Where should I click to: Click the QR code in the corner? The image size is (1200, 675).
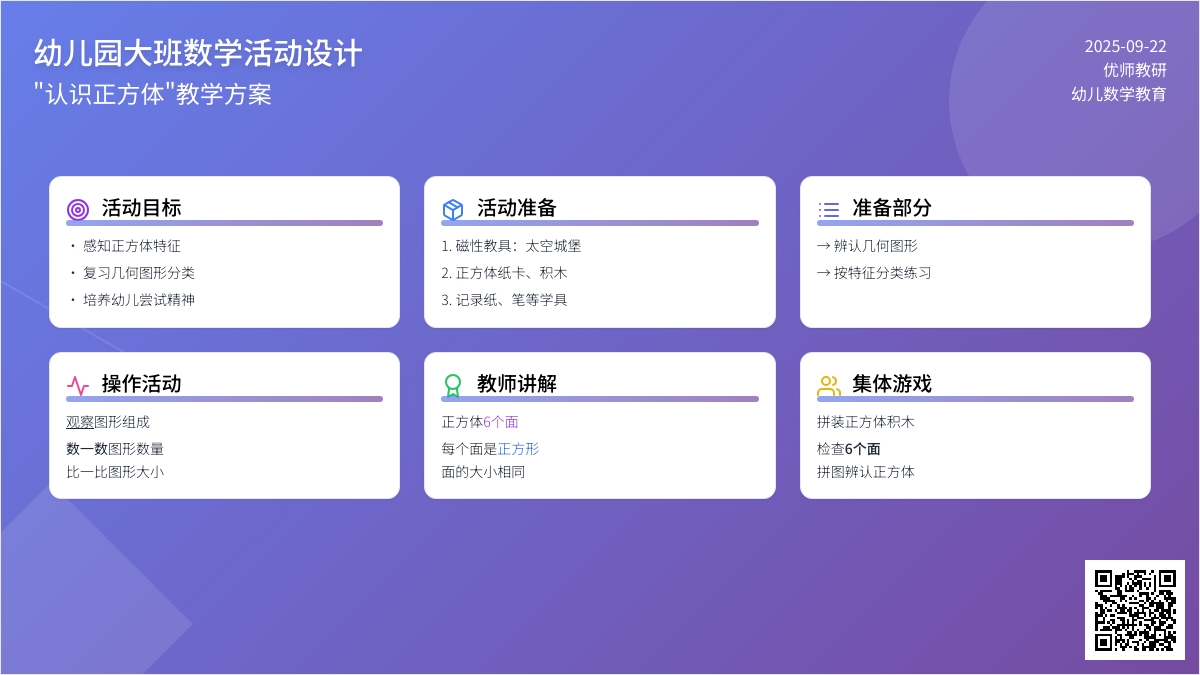(1134, 609)
